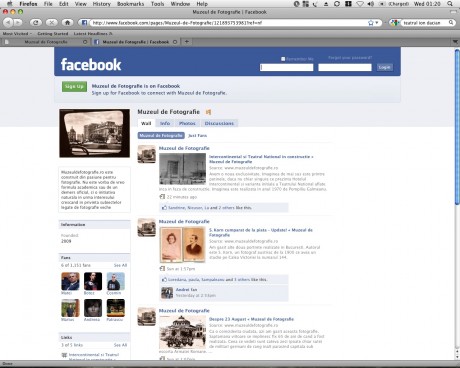
Task: Open the 'Forgot your password?' link
Action: point(350,58)
